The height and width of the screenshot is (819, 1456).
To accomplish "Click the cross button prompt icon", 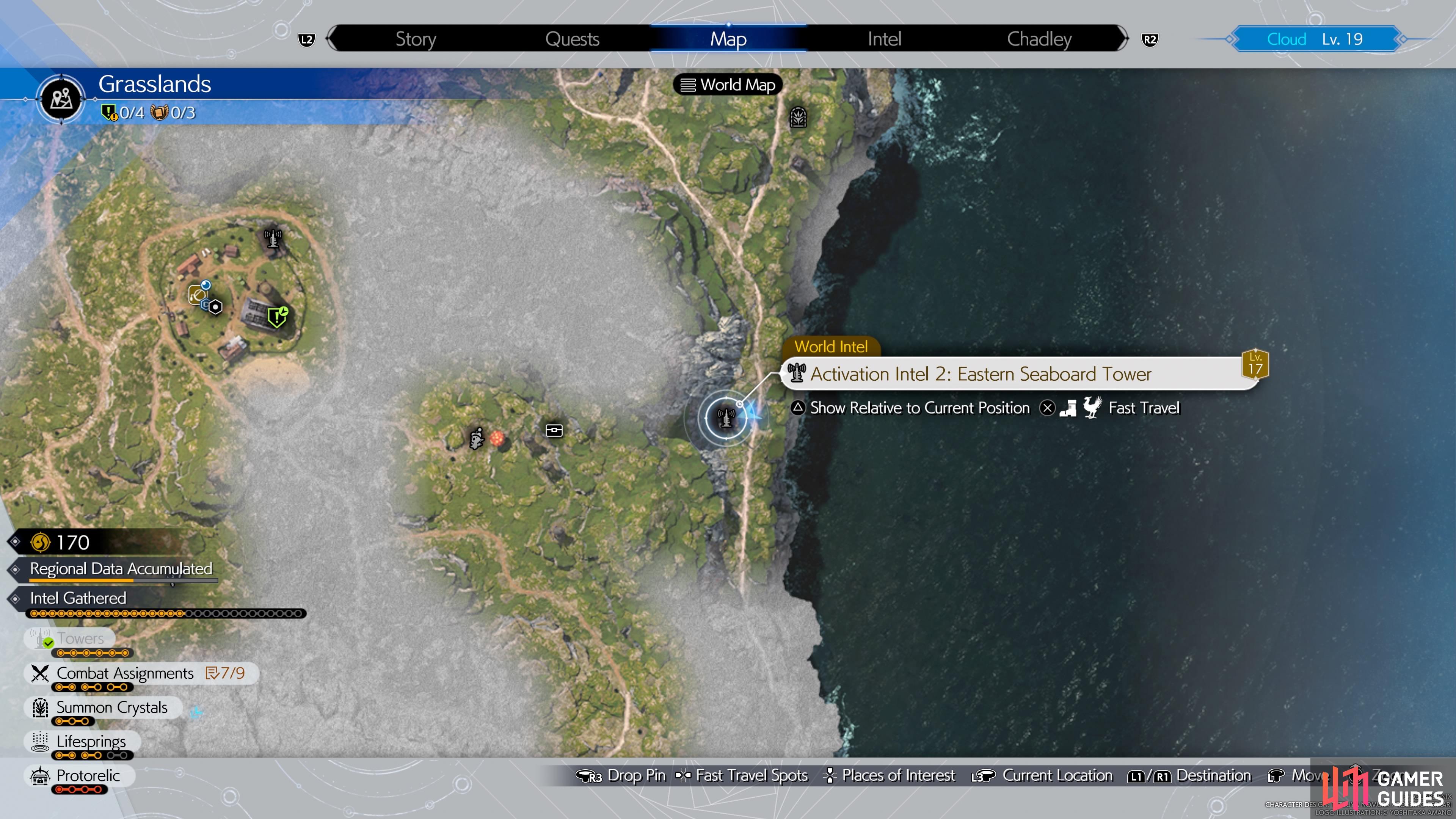I will 1047,408.
